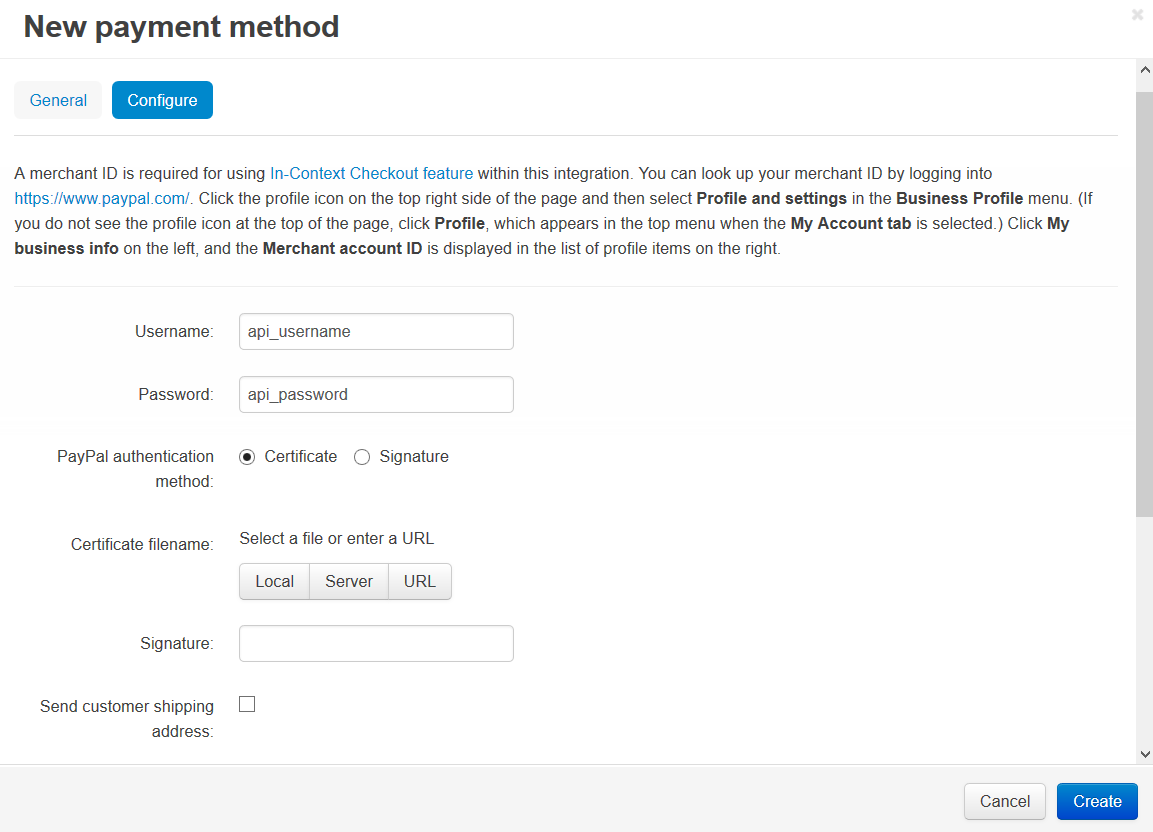Open the In-Context Checkout feature link
Image resolution: width=1153 pixels, height=832 pixels.
(371, 174)
